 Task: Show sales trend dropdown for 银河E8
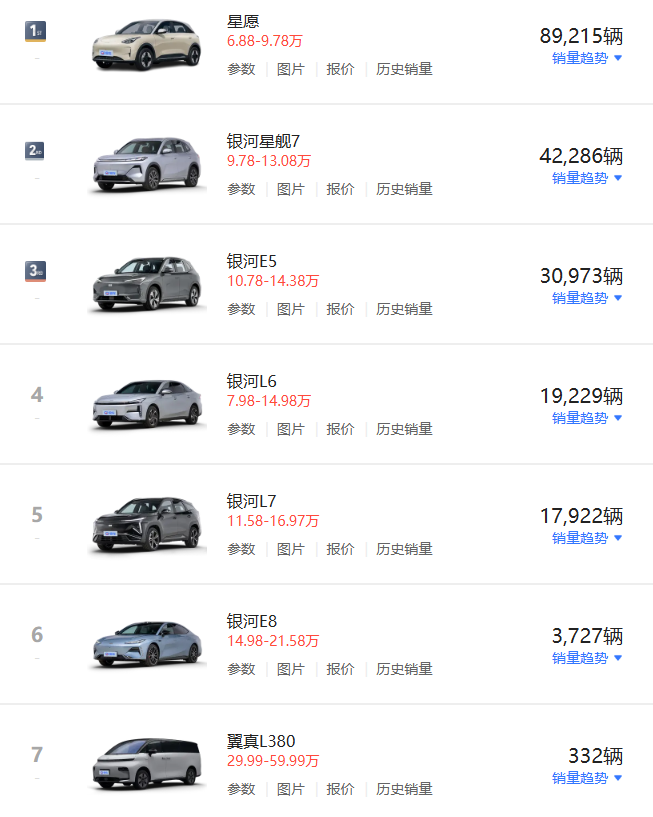point(587,658)
